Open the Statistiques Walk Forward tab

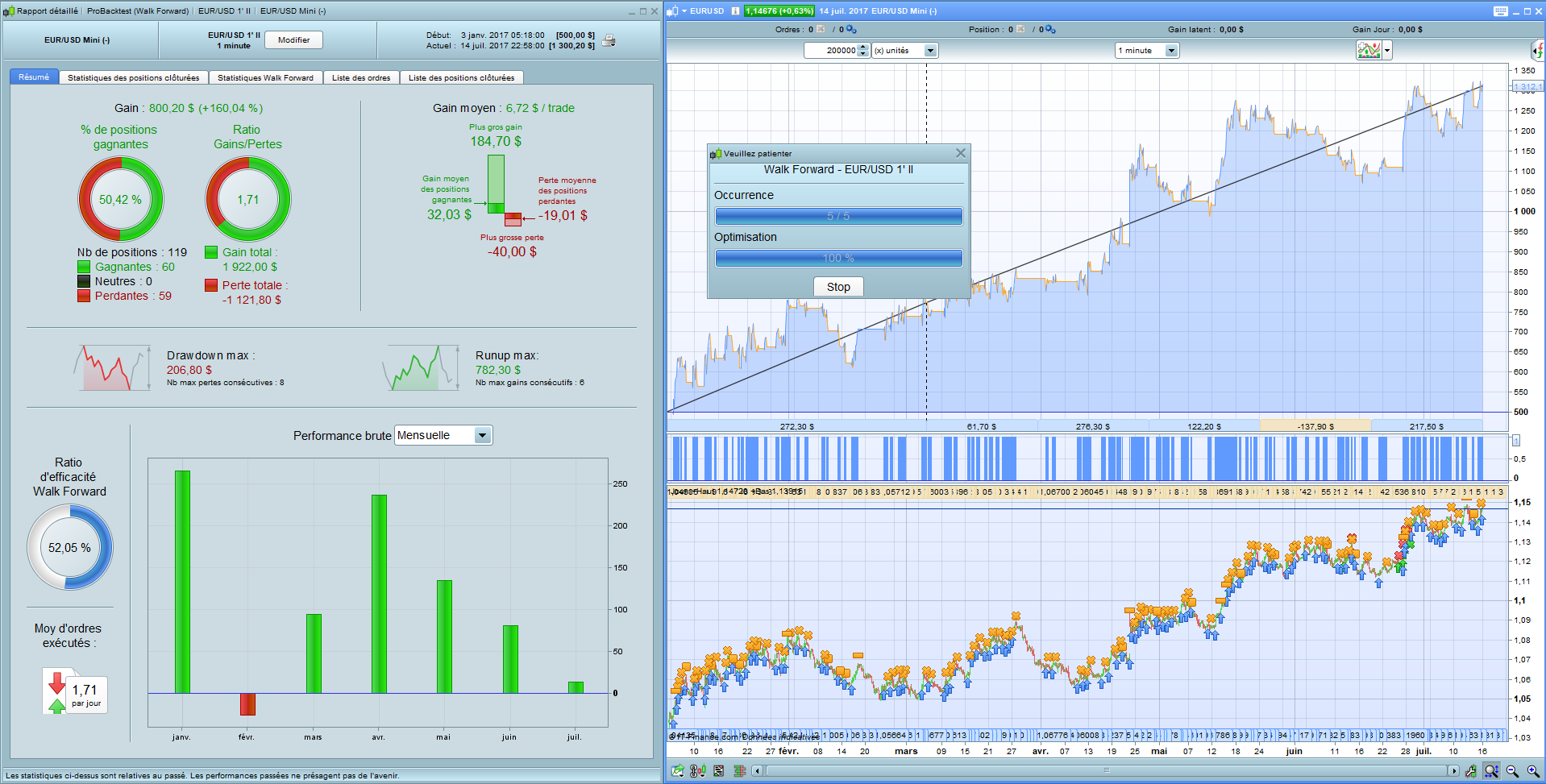265,77
